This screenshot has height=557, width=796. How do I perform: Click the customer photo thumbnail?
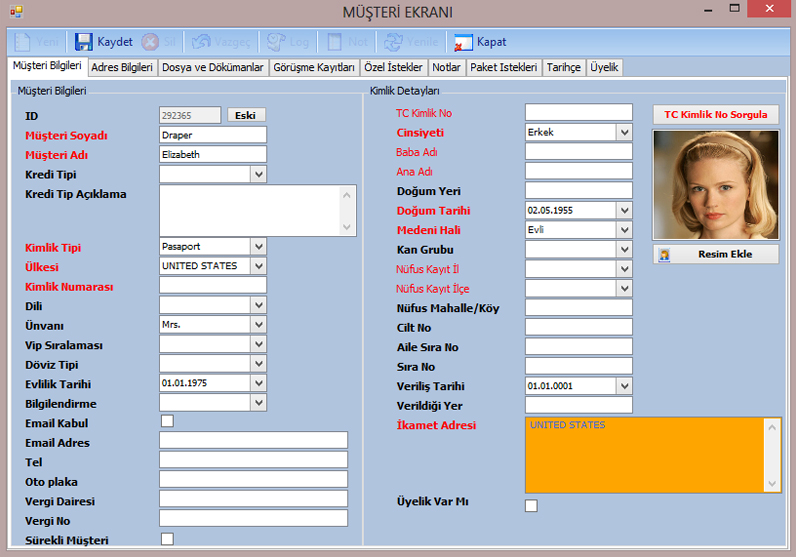tap(716, 185)
